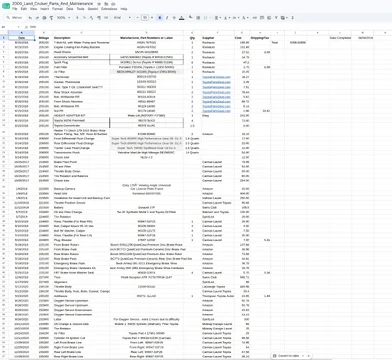
Task: Open the ToyotaPartsDeal.com link in the Thermostat row
Action: pyautogui.click(x=216, y=77)
